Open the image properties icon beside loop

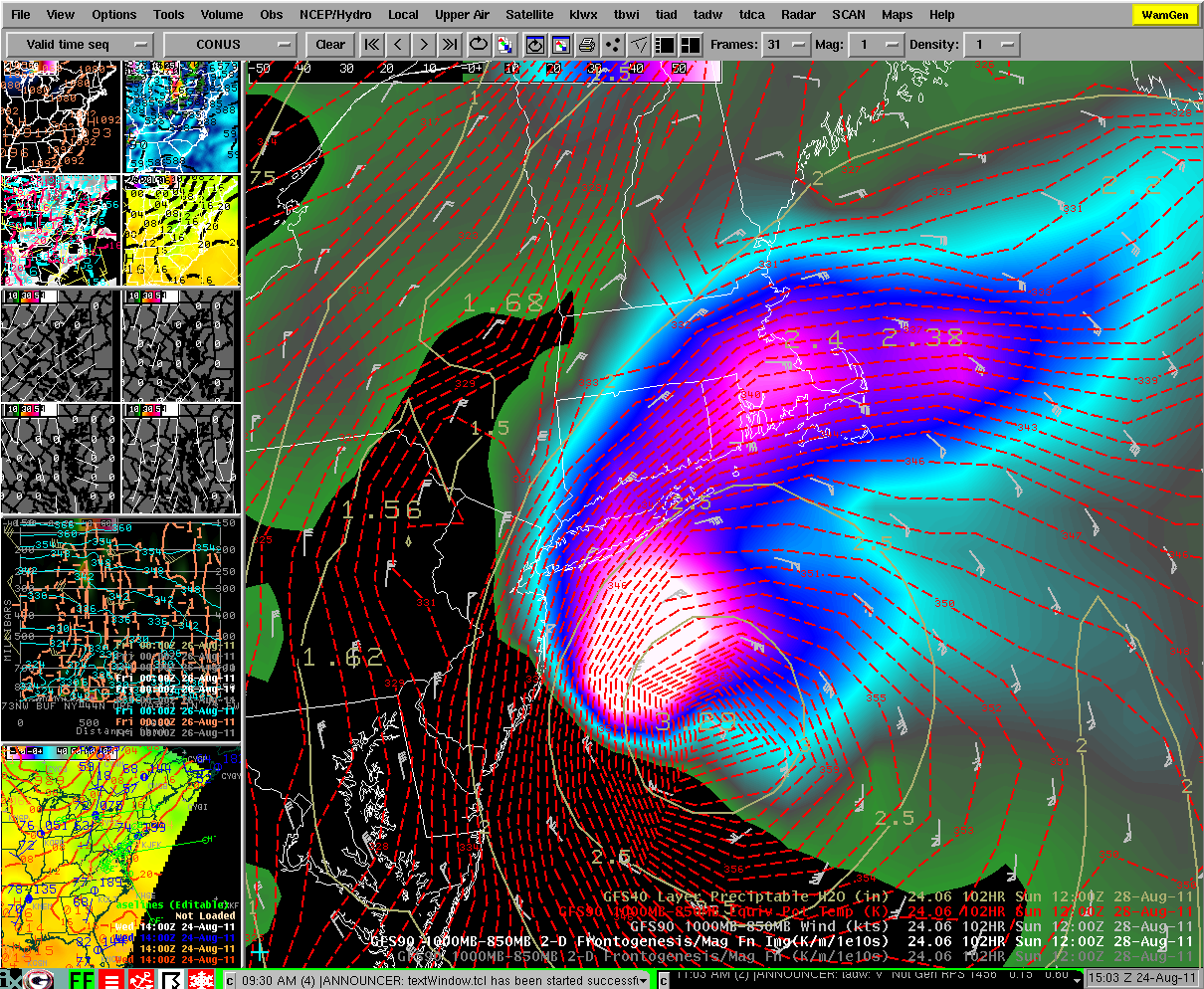coord(504,45)
